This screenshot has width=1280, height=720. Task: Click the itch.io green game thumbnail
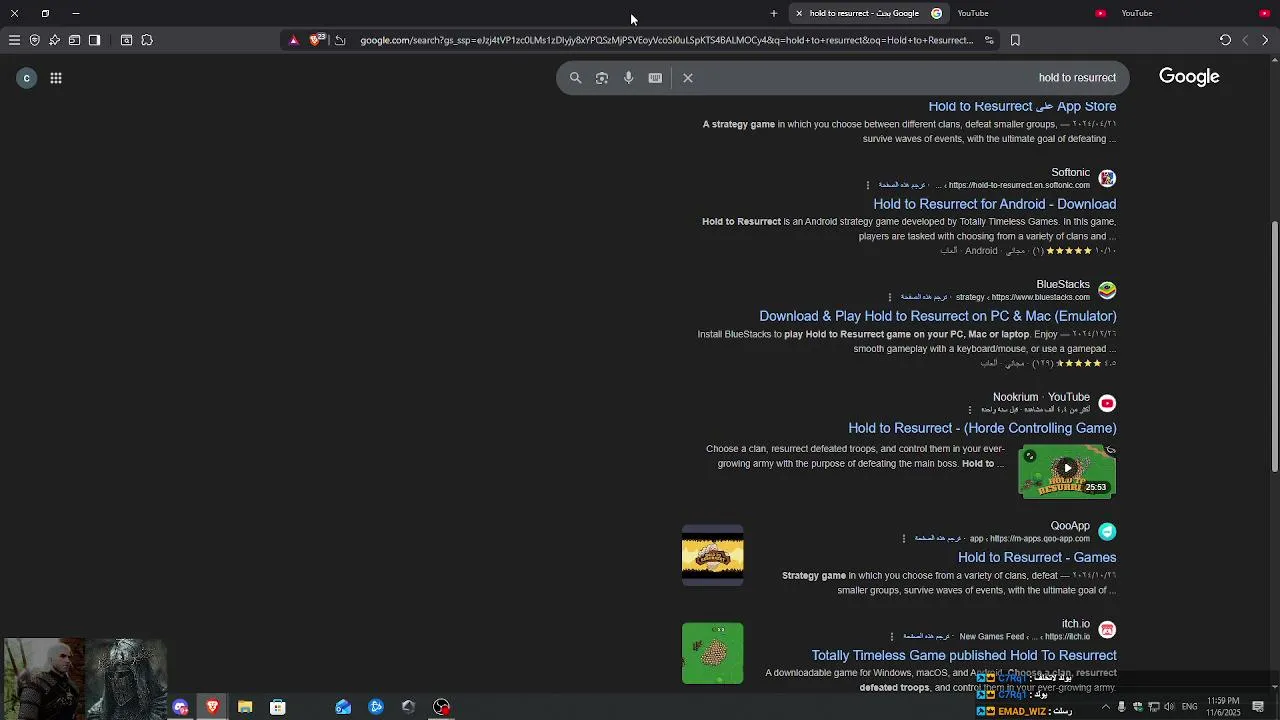tap(713, 653)
